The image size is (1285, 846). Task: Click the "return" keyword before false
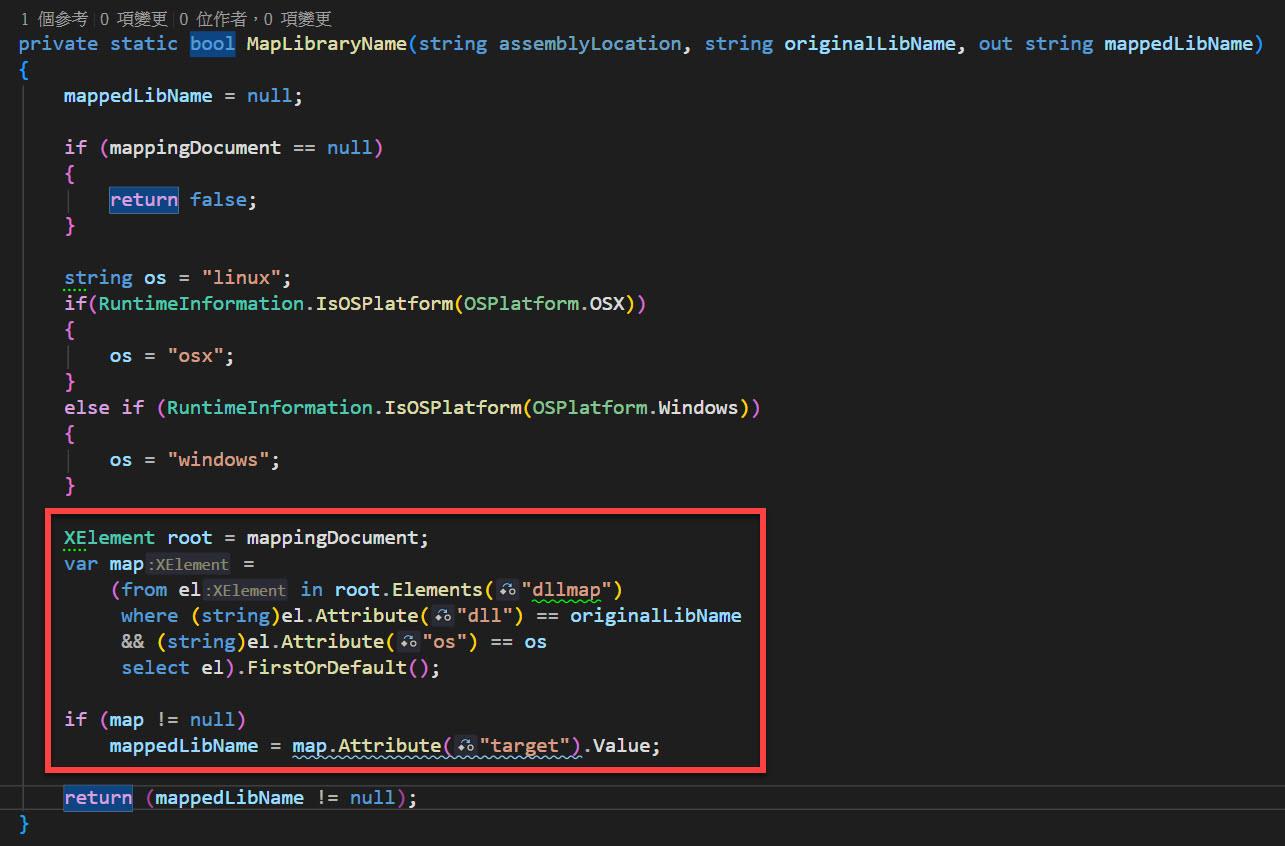tap(144, 200)
